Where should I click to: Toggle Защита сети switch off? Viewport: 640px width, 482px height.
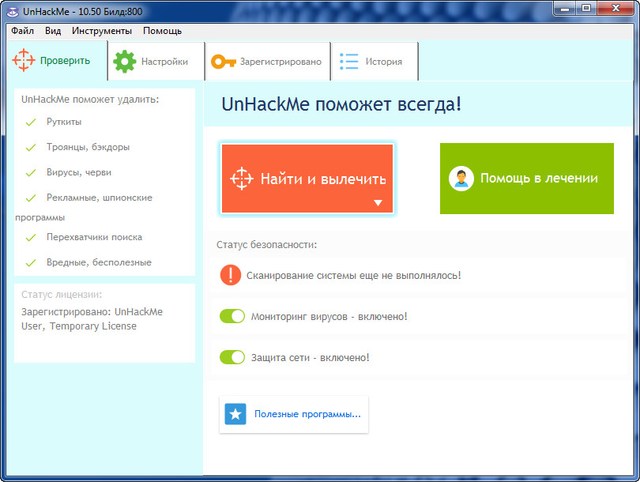click(232, 357)
